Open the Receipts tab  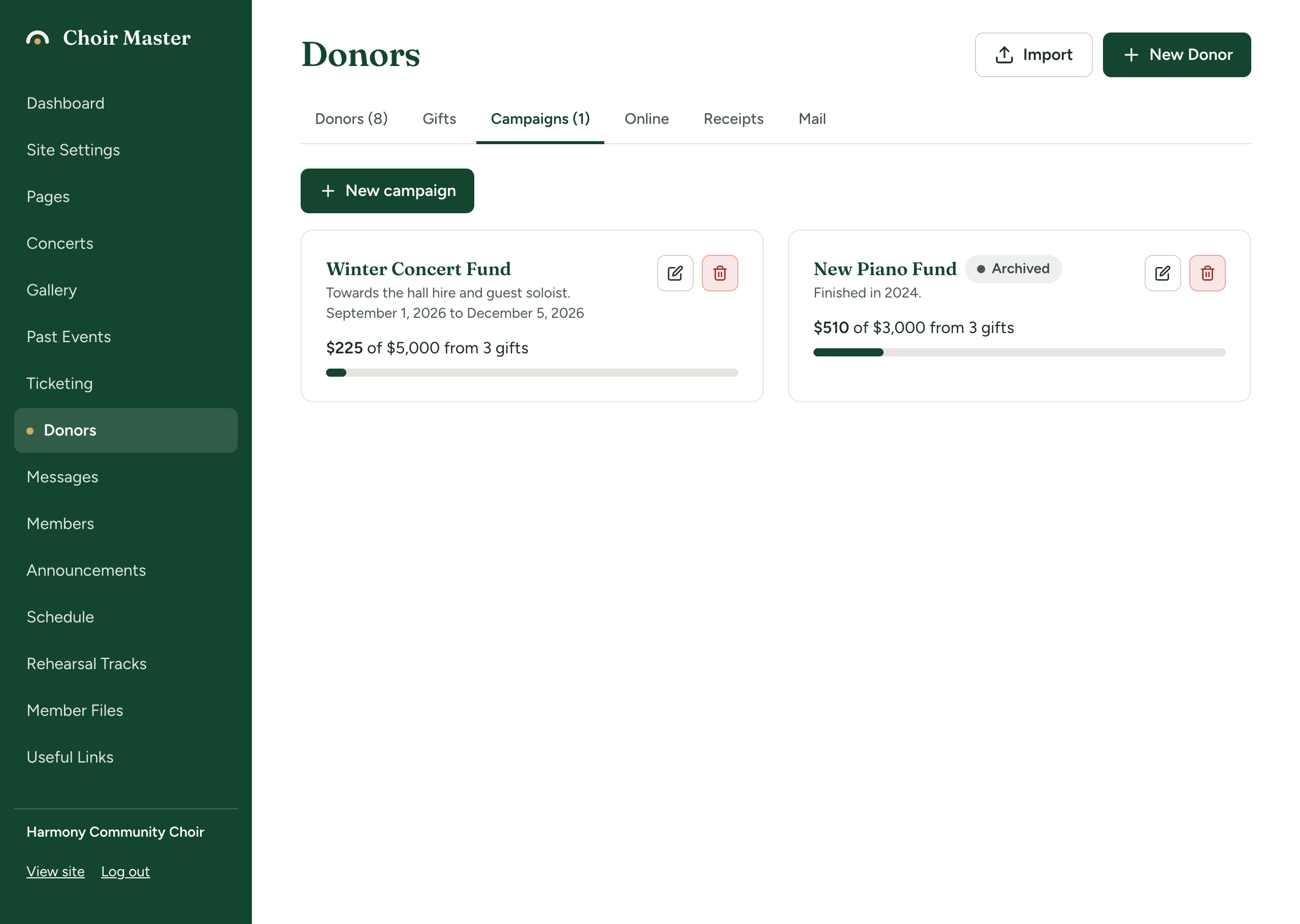[x=733, y=119]
